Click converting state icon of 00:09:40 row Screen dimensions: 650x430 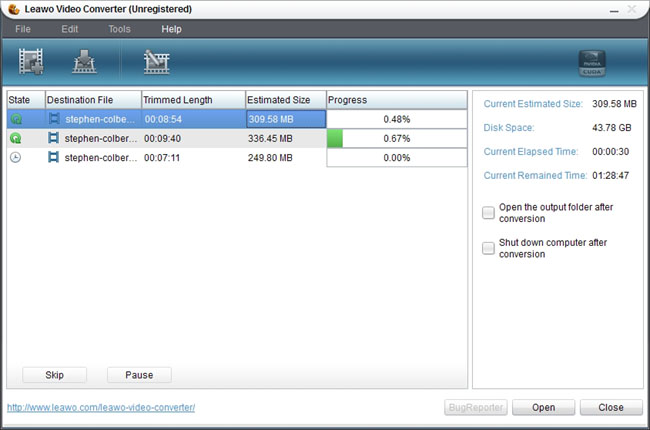(x=16, y=138)
